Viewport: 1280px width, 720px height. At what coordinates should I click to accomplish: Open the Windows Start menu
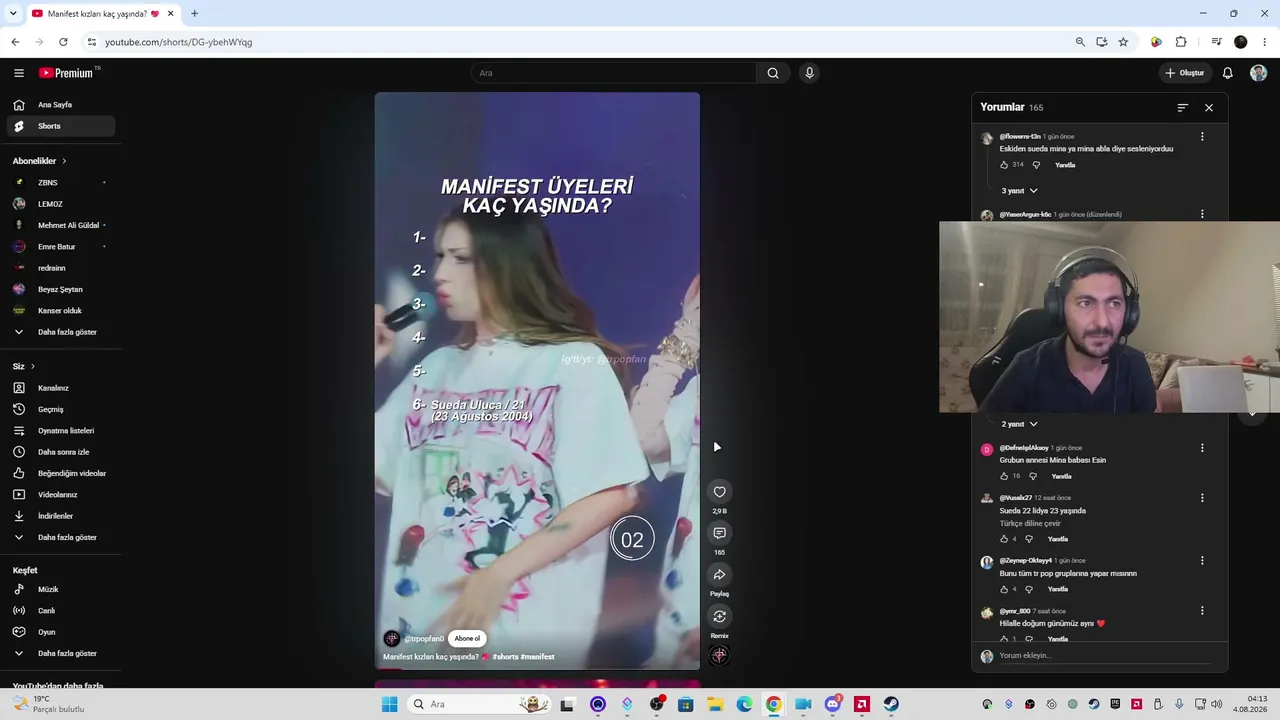pyautogui.click(x=389, y=704)
